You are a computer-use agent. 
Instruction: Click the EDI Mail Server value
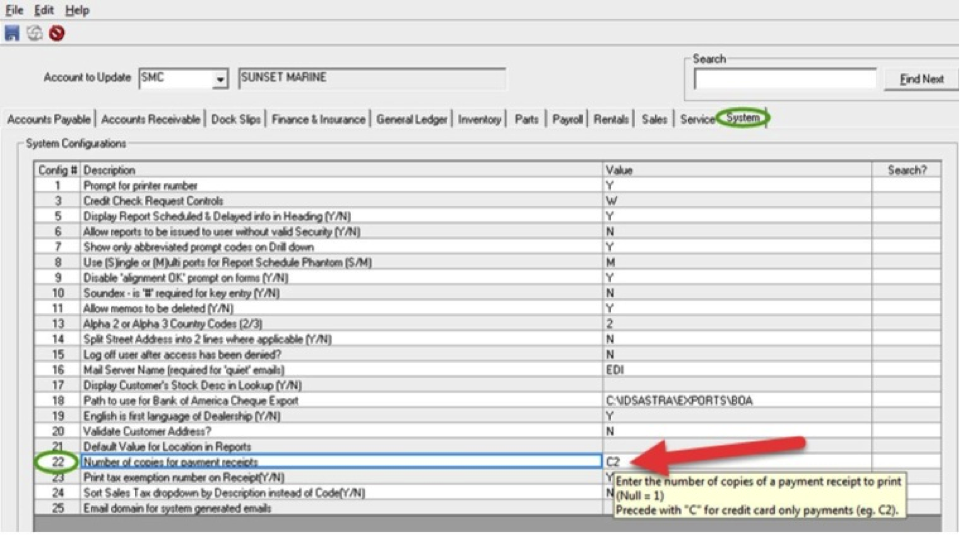pos(737,370)
